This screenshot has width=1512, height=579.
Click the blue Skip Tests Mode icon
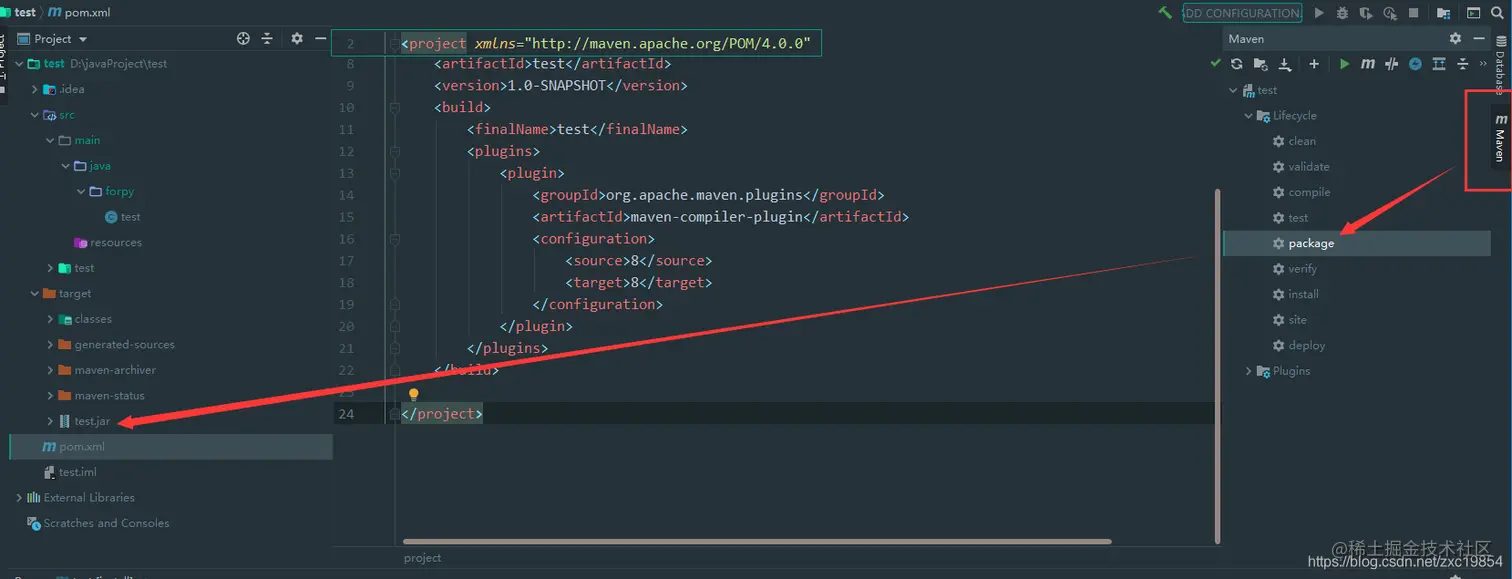click(x=1415, y=64)
